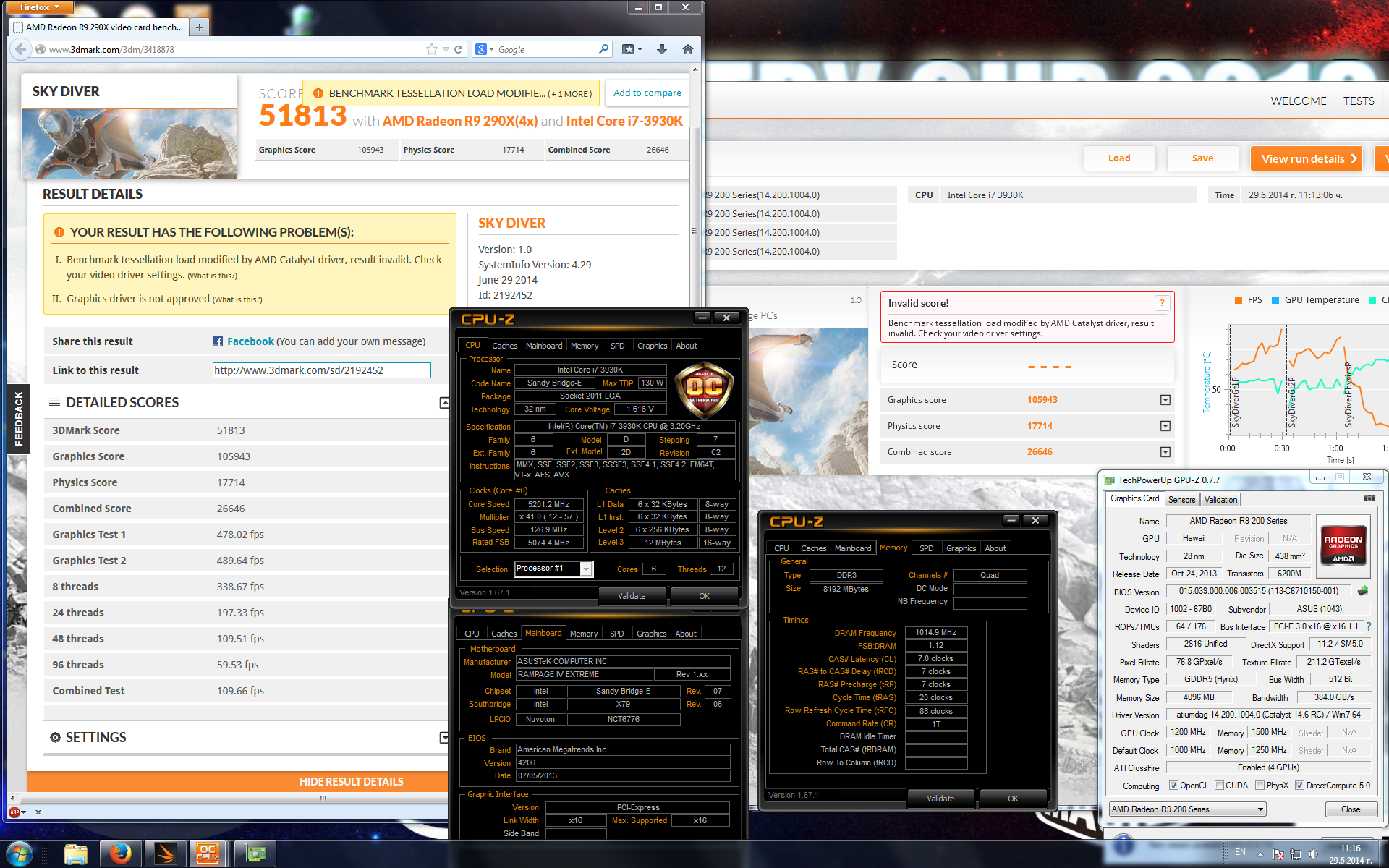Open SPD tab in top CPU-Z window
This screenshot has width=1389, height=868.
pyautogui.click(x=617, y=346)
